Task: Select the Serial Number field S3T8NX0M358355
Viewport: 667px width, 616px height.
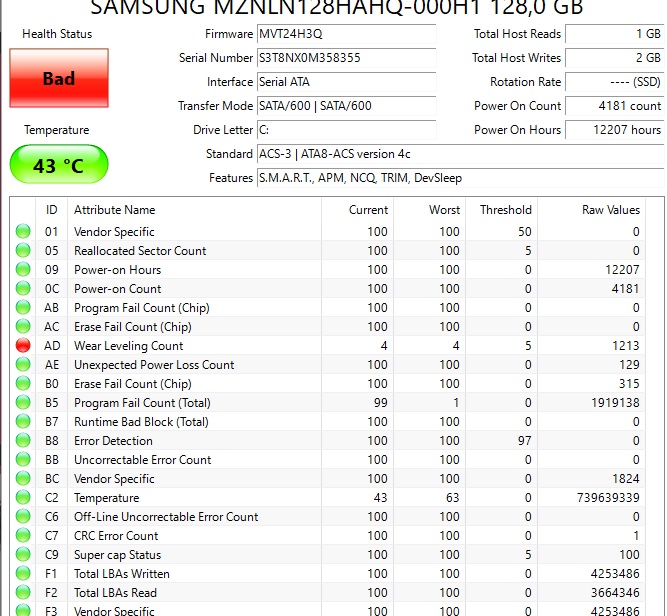Action: (x=346, y=58)
